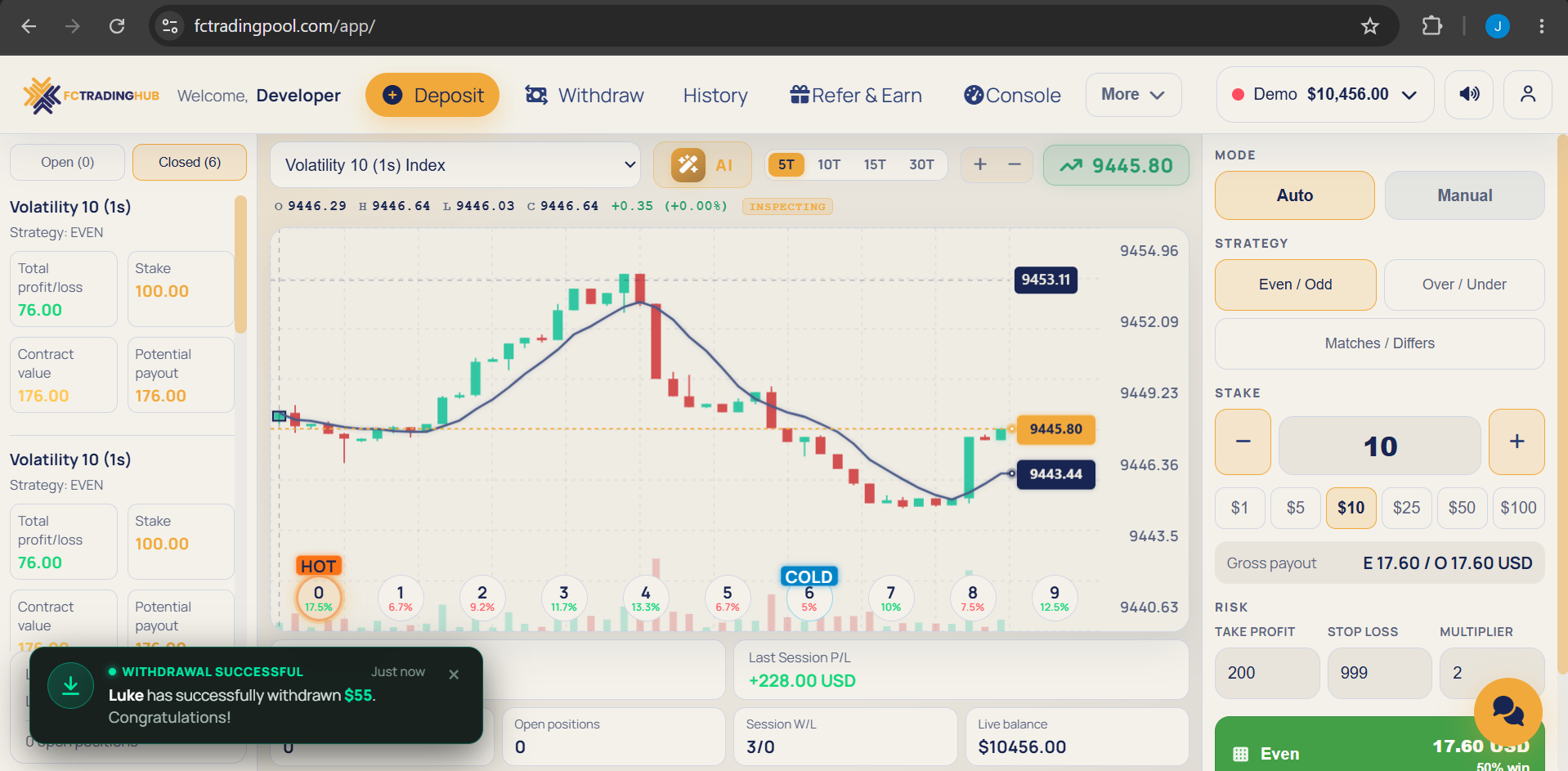Click the Take Profit input field
The image size is (1568, 771).
point(1267,673)
